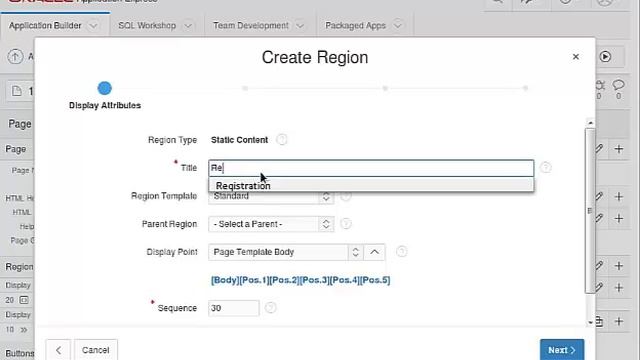Click into the Title input field
The image size is (640, 360).
pyautogui.click(x=371, y=168)
